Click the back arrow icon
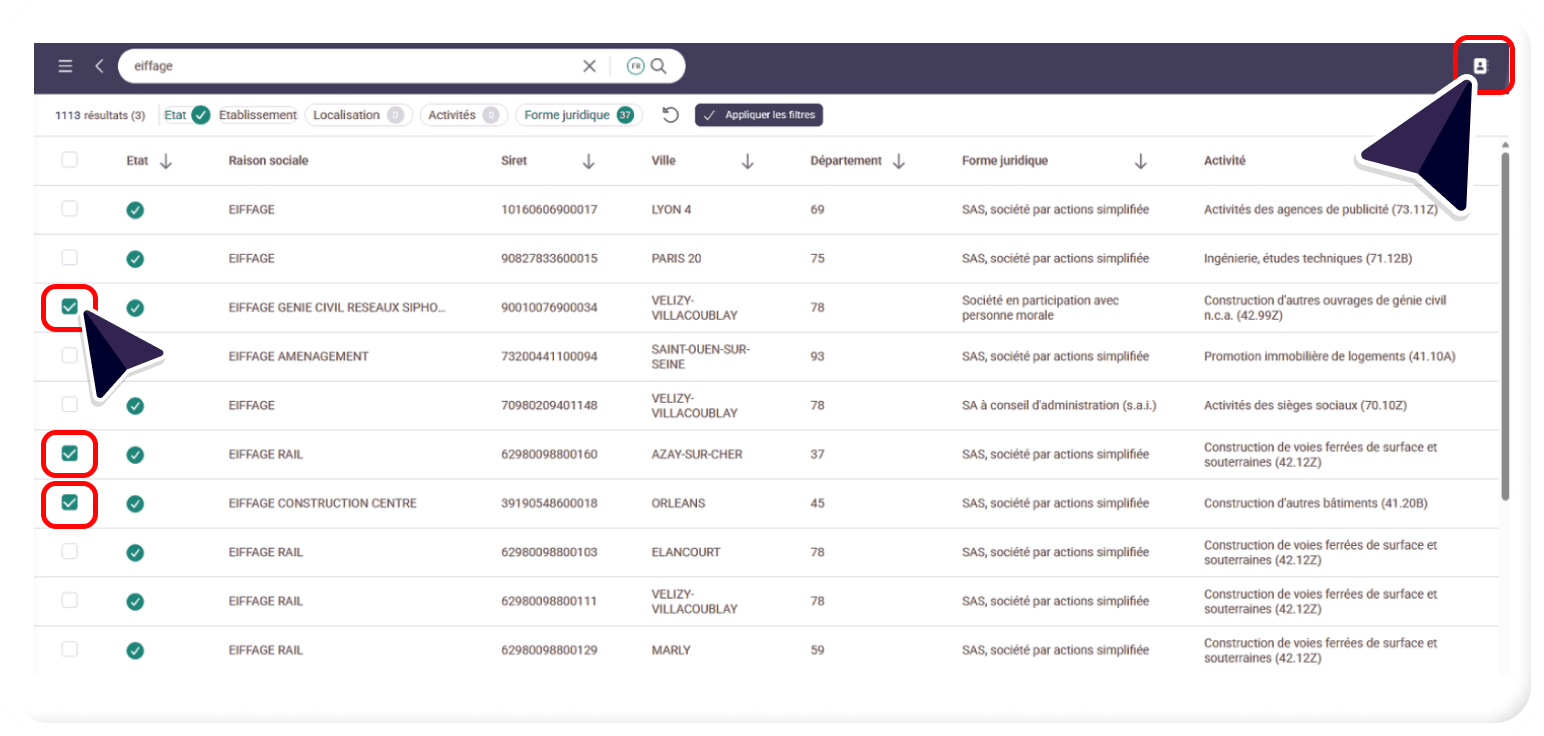1544x736 pixels. tap(99, 66)
